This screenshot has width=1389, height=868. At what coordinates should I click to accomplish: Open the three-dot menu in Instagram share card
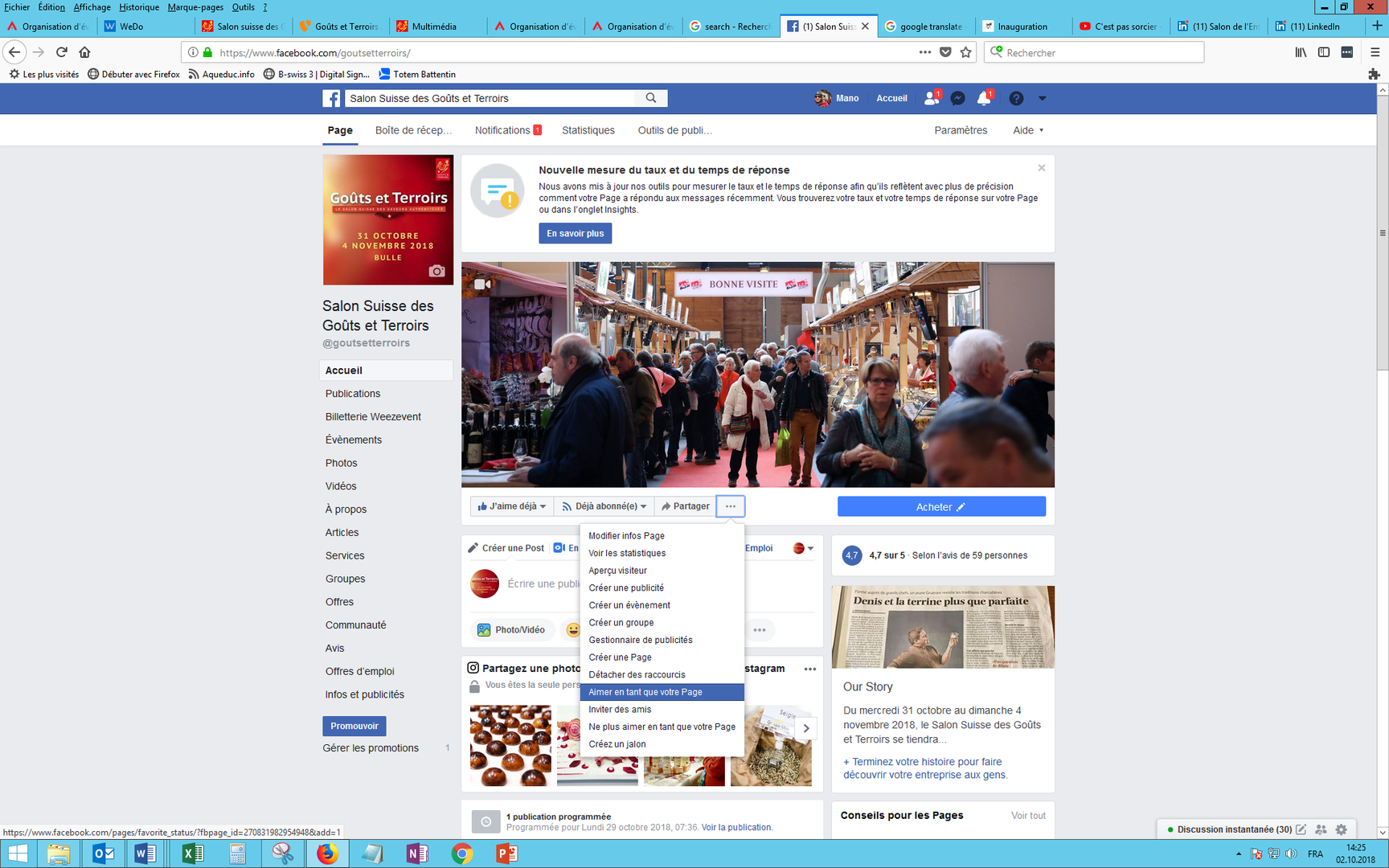point(809,669)
